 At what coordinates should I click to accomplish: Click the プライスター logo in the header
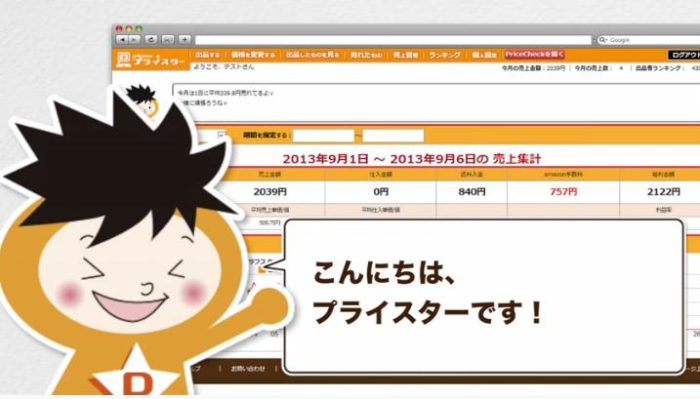[x=150, y=59]
